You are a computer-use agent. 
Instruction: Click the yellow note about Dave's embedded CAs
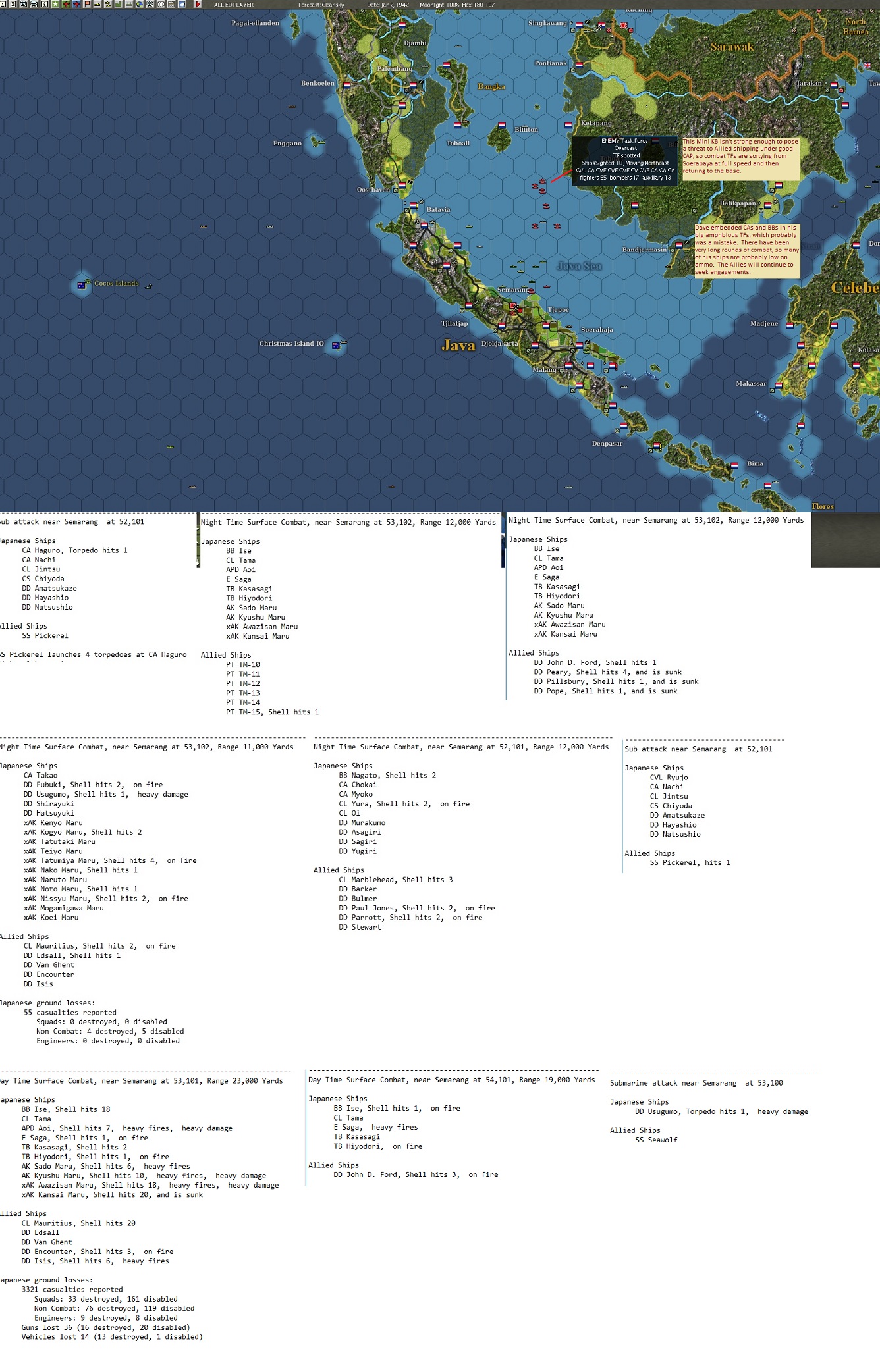pyautogui.click(x=748, y=250)
